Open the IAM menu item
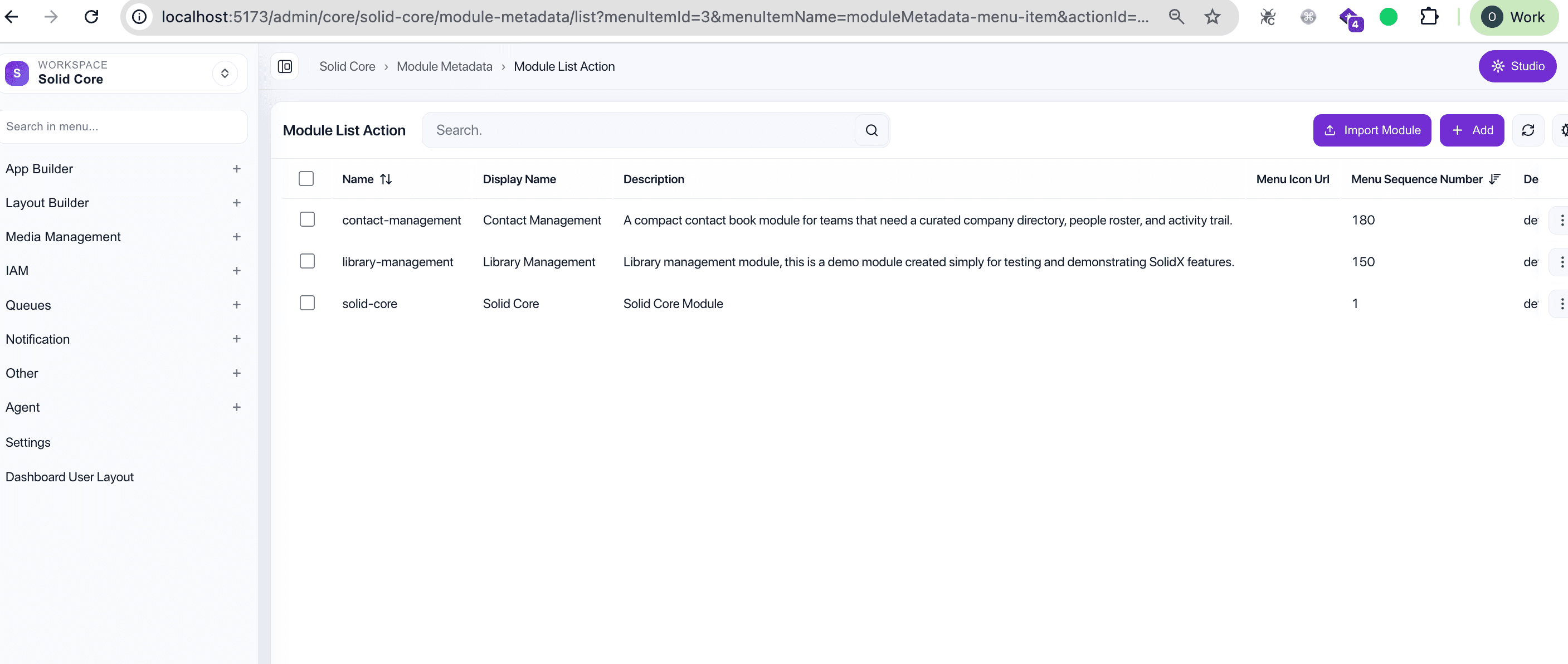Image resolution: width=1568 pixels, height=664 pixels. (x=16, y=271)
